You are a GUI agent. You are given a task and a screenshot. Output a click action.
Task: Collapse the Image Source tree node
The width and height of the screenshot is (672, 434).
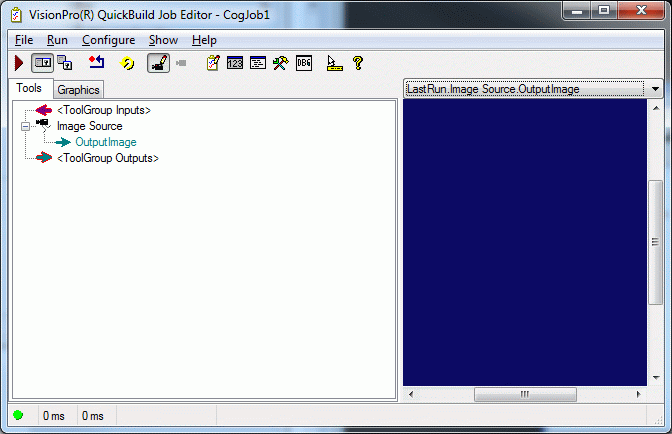(25, 126)
